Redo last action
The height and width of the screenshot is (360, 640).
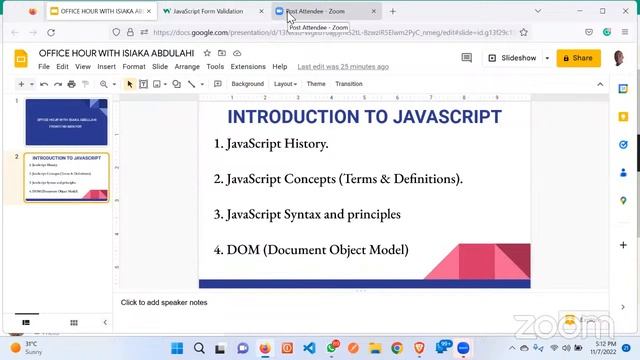(58, 84)
